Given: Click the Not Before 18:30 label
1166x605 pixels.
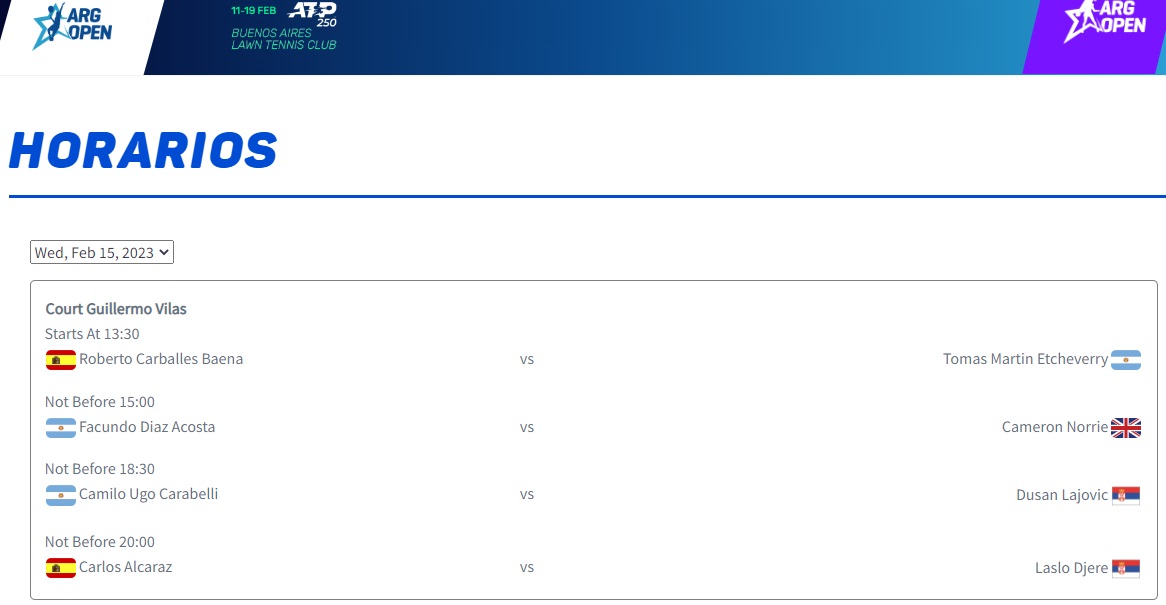Looking at the screenshot, I should (x=100, y=468).
